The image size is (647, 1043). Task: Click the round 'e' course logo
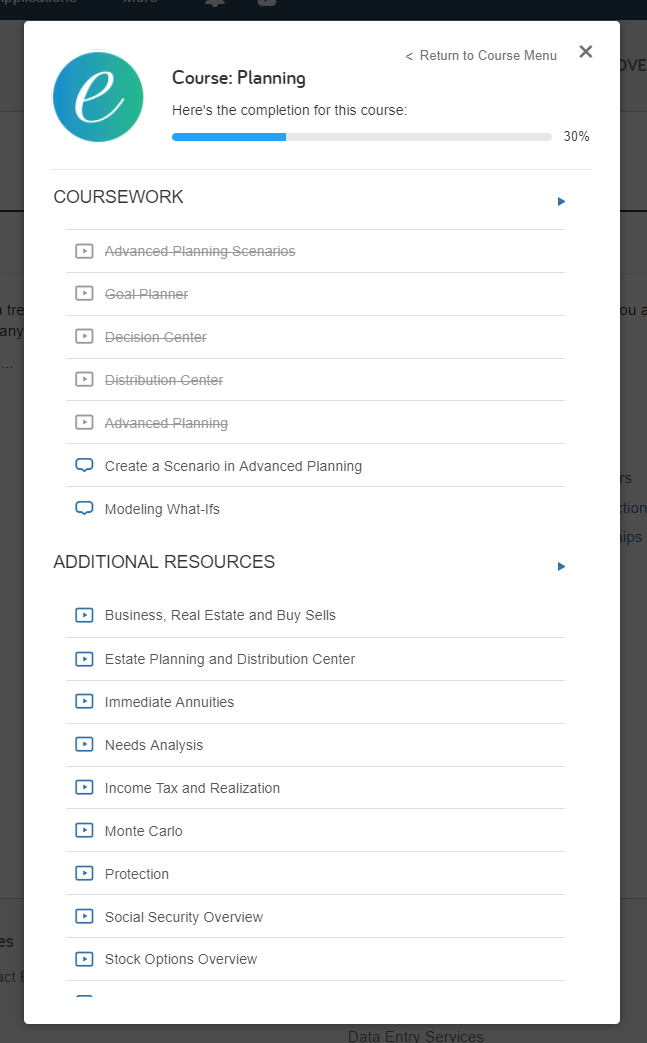[x=98, y=97]
